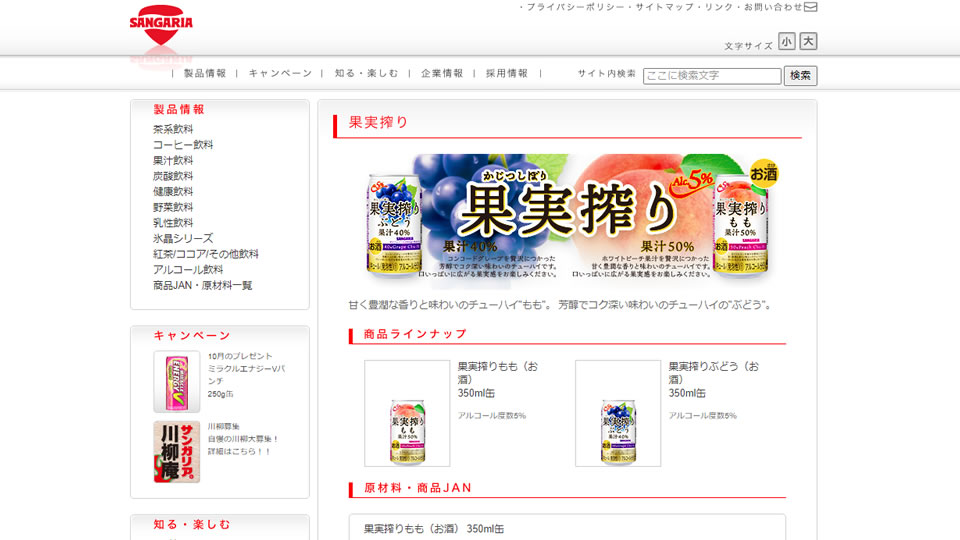
Task: Focus the site search text field
Action: coord(712,75)
